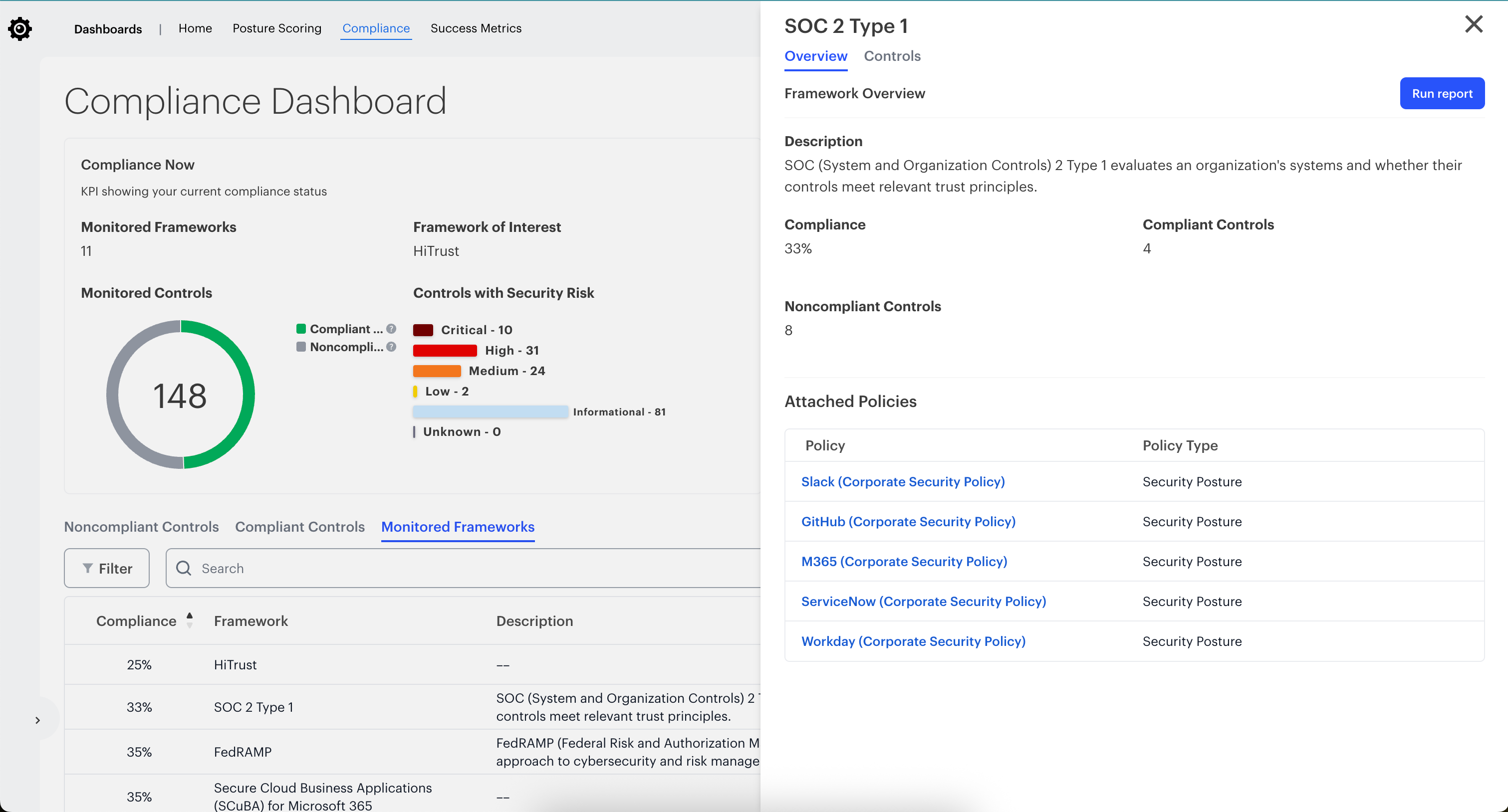The height and width of the screenshot is (812, 1508).
Task: Click the Unknown - 0 risk label
Action: click(x=462, y=432)
